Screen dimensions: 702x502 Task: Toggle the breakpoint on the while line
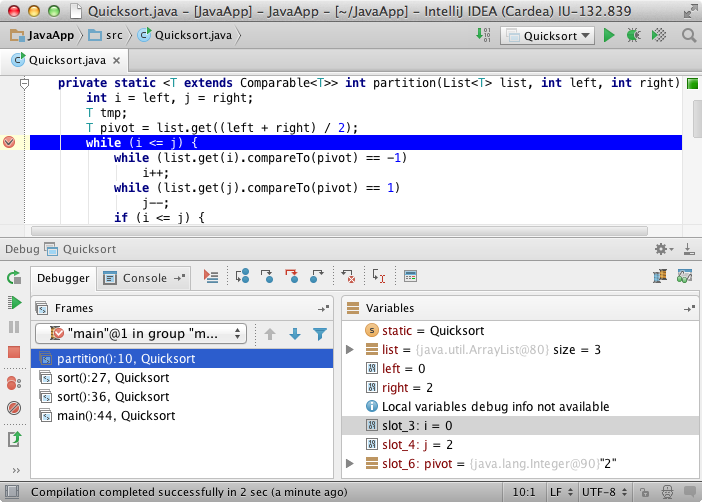[10, 143]
